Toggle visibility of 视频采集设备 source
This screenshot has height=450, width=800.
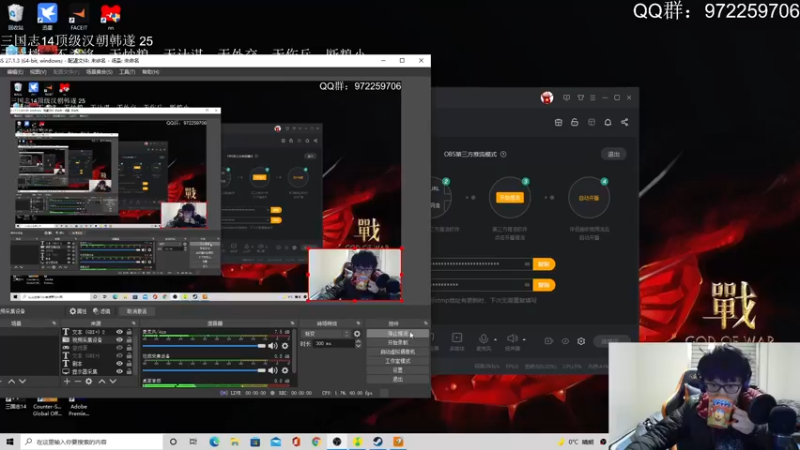(x=119, y=340)
